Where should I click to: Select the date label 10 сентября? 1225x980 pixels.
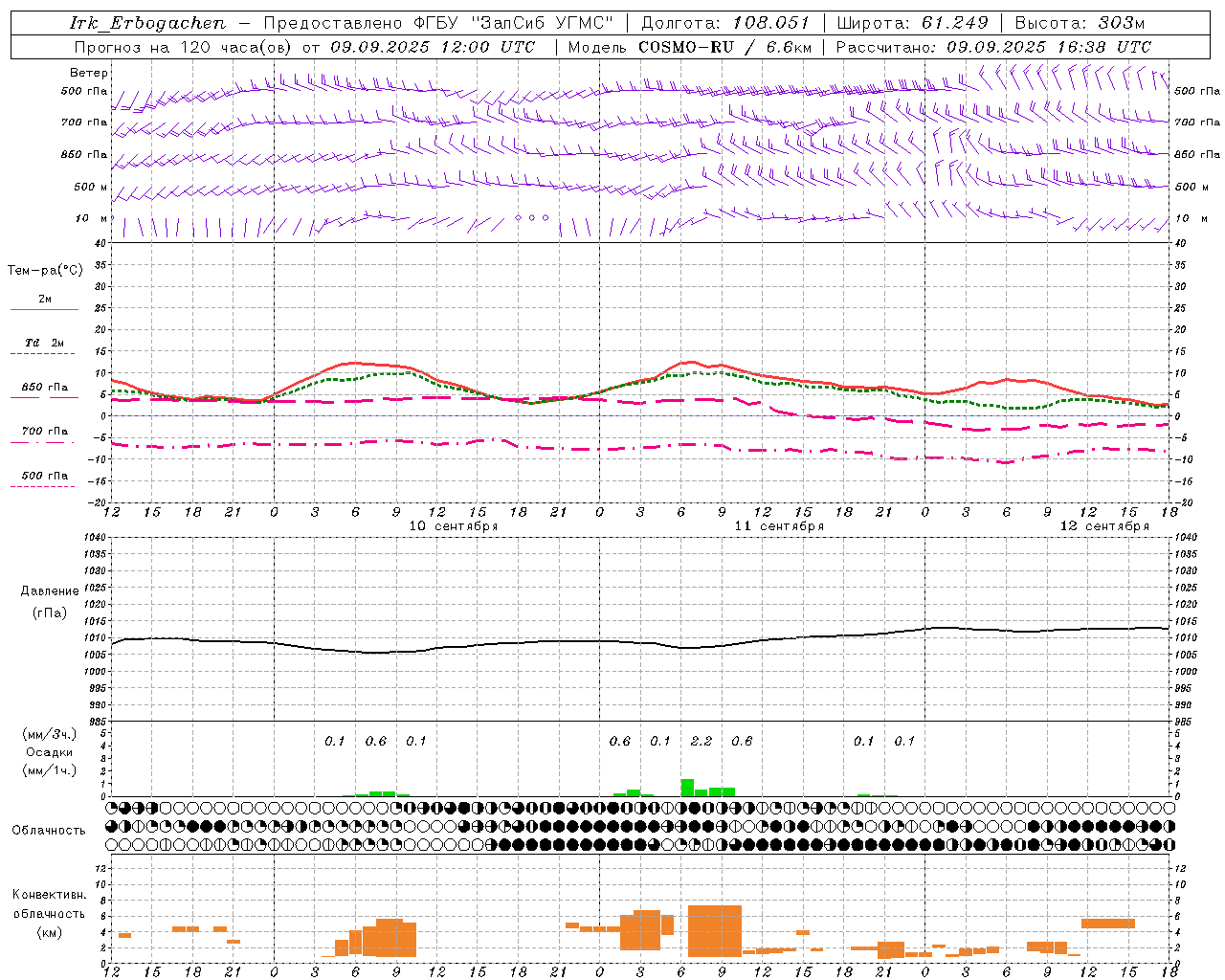click(454, 526)
